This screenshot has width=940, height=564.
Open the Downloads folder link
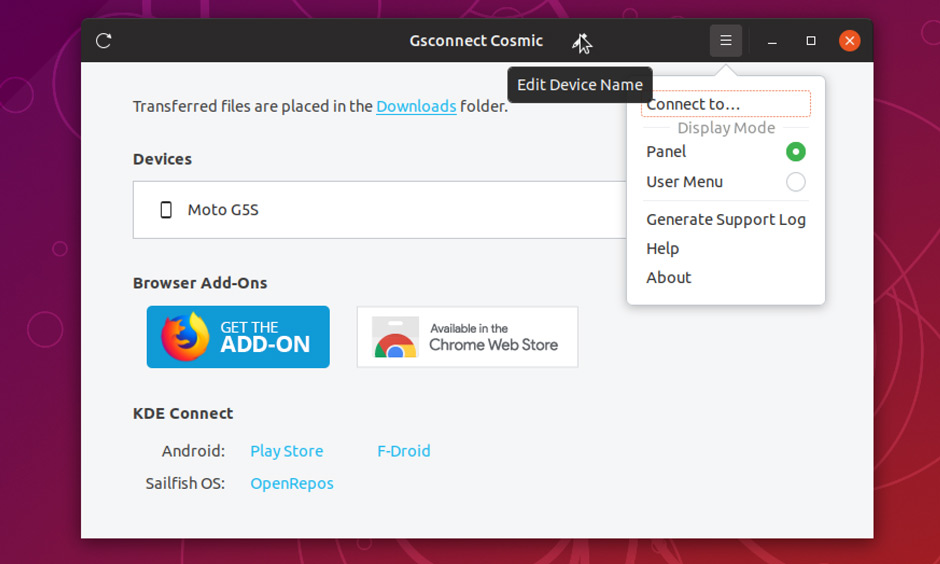pyautogui.click(x=416, y=106)
